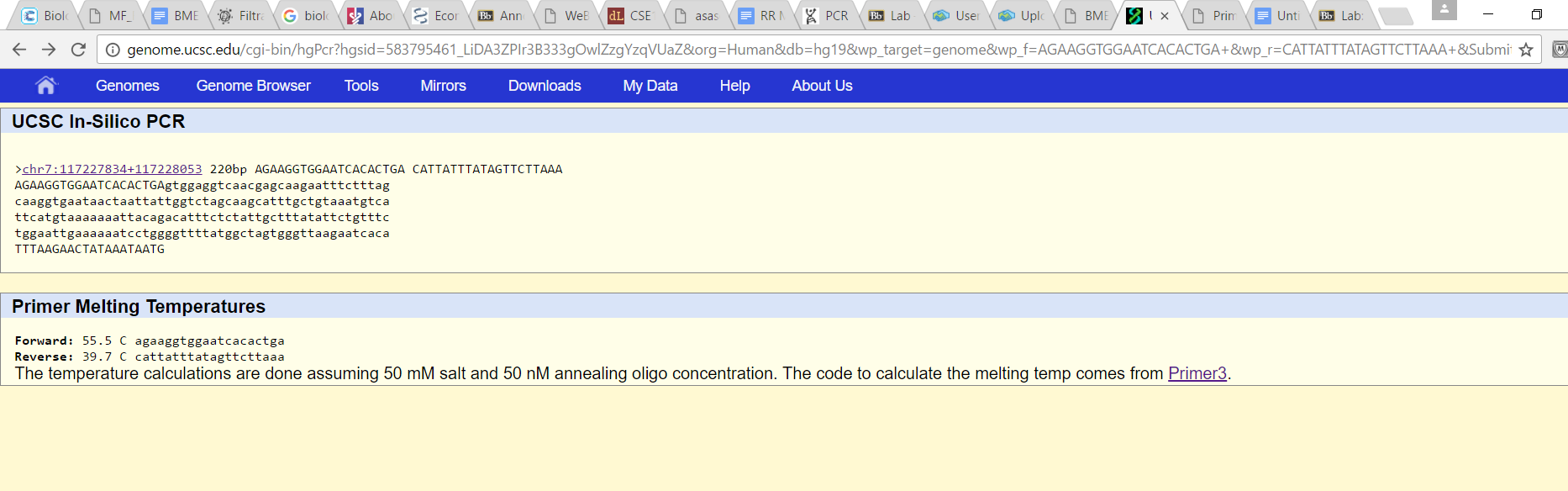Viewport: 1568px width, 491px height.
Task: Follow the Primer3 link
Action: (x=1197, y=373)
